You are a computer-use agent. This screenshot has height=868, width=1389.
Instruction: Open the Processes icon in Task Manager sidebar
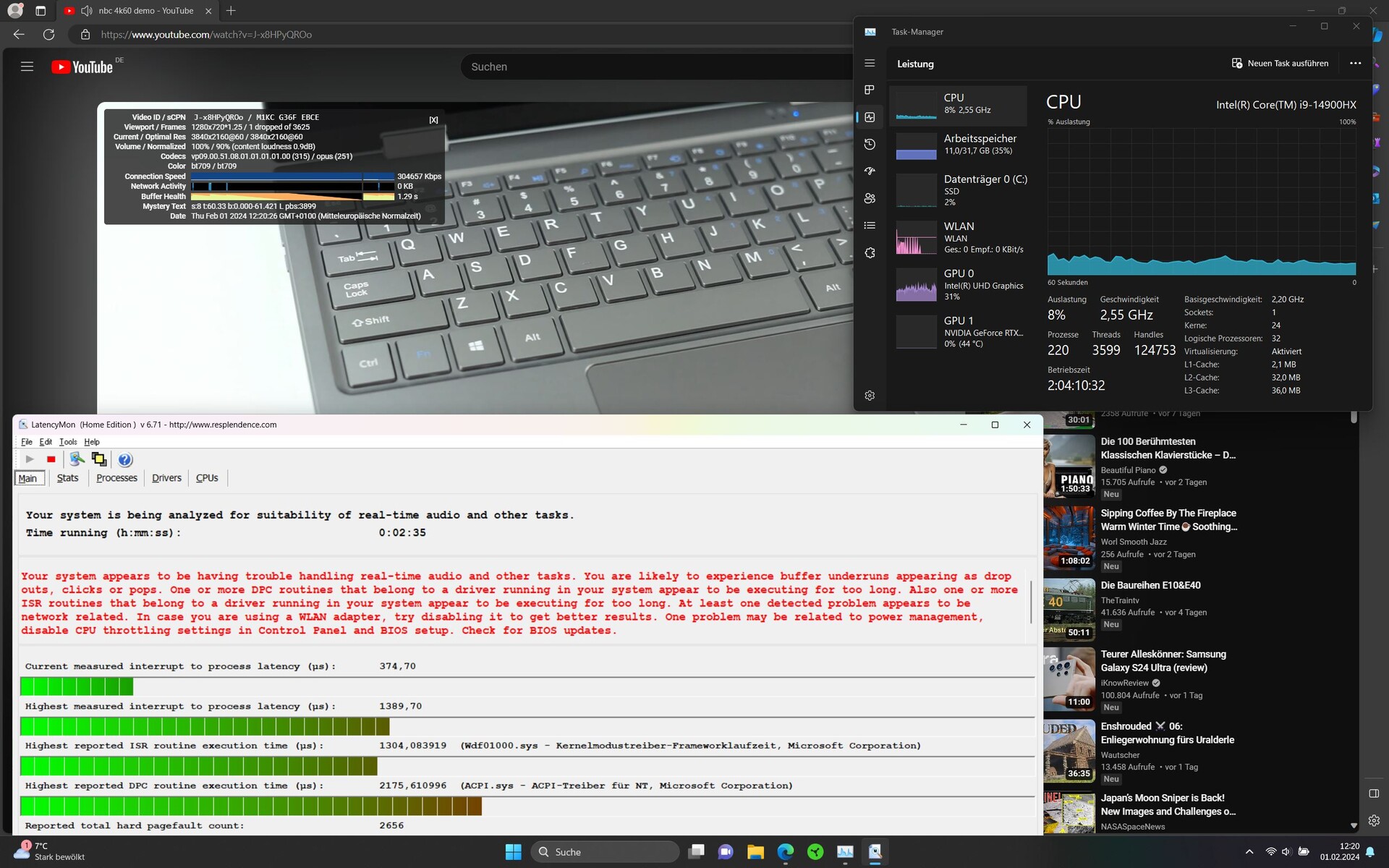[870, 90]
